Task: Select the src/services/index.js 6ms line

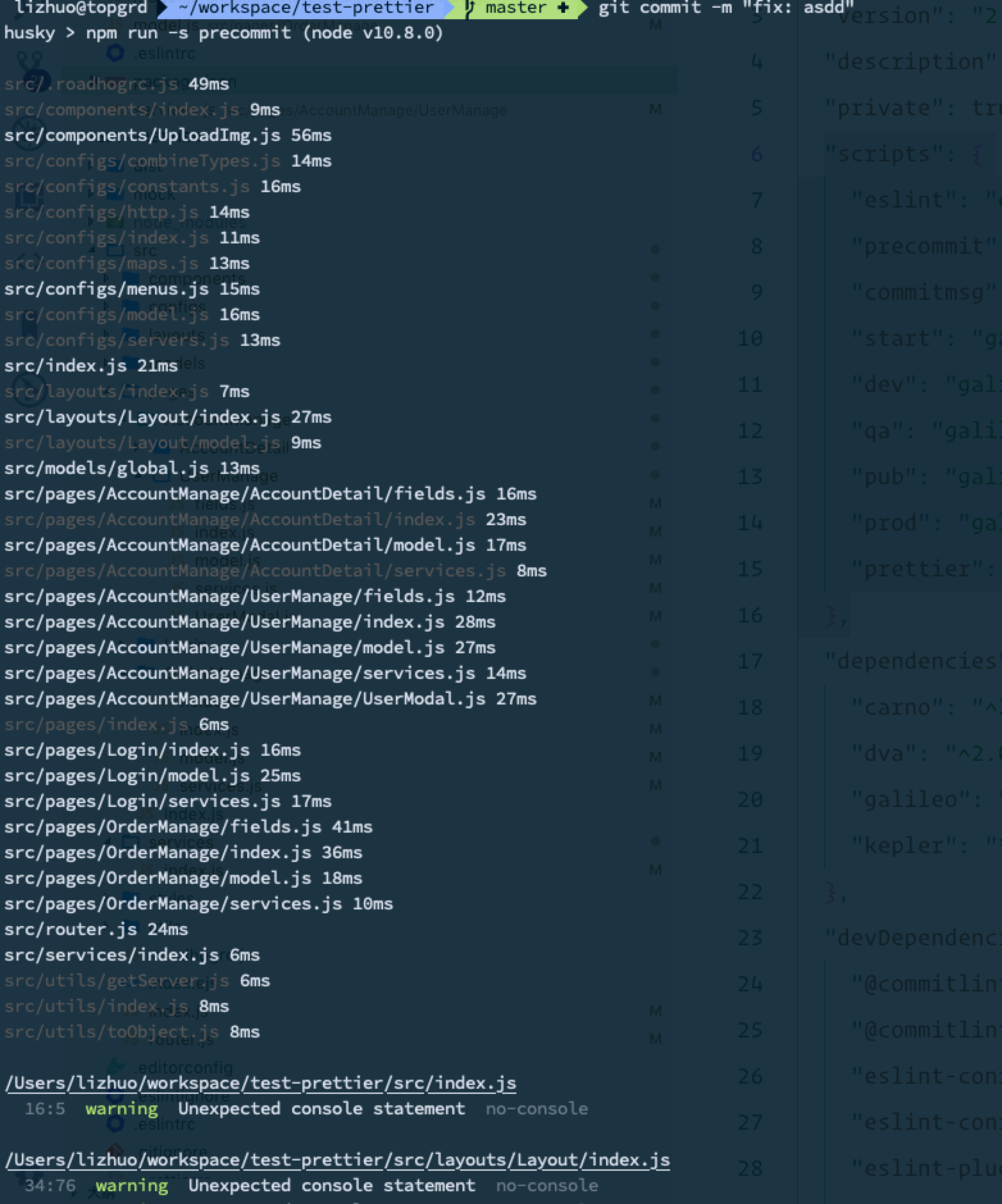Action: click(x=132, y=955)
